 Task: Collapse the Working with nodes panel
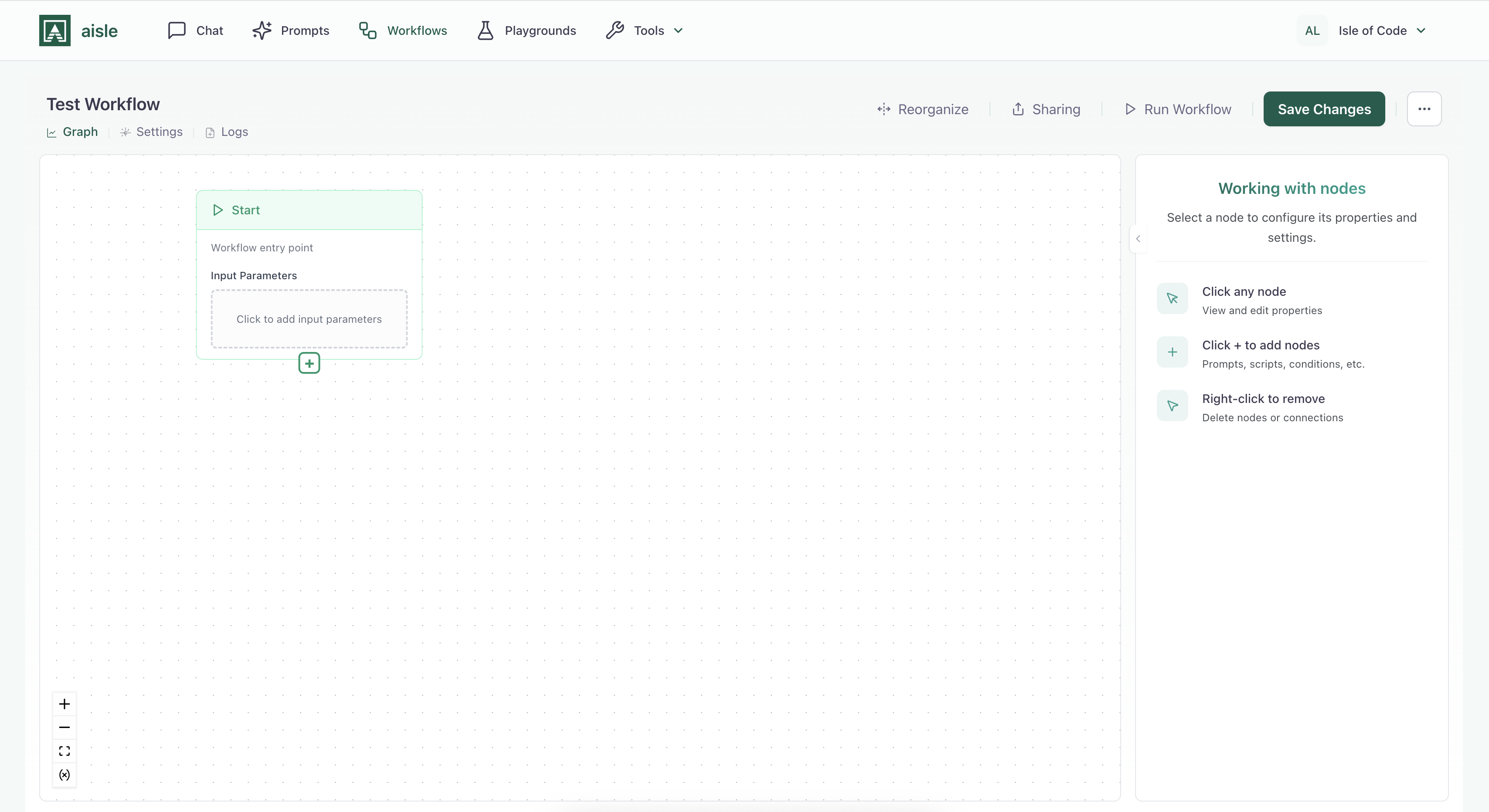click(1138, 238)
